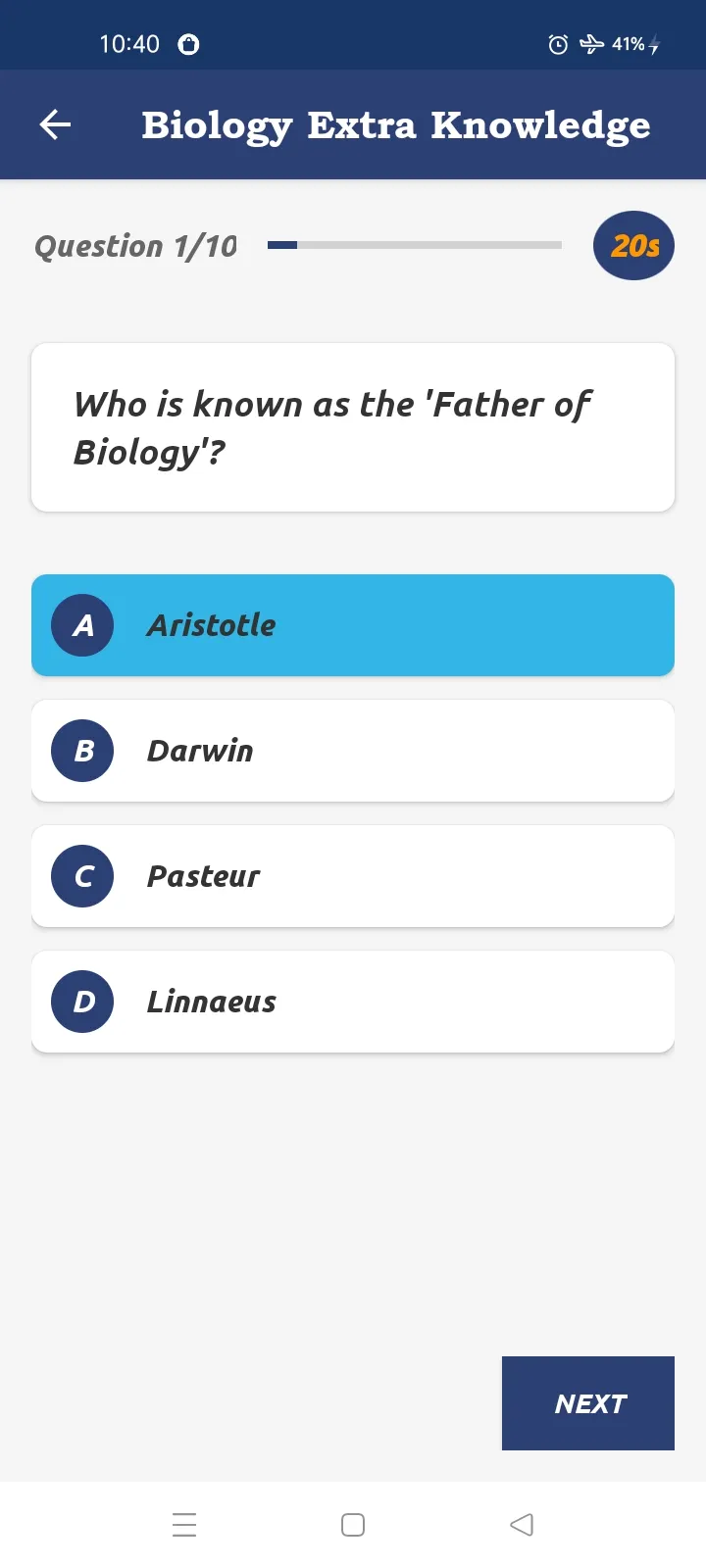Tap the Android recent apps menu icon

tap(184, 1525)
